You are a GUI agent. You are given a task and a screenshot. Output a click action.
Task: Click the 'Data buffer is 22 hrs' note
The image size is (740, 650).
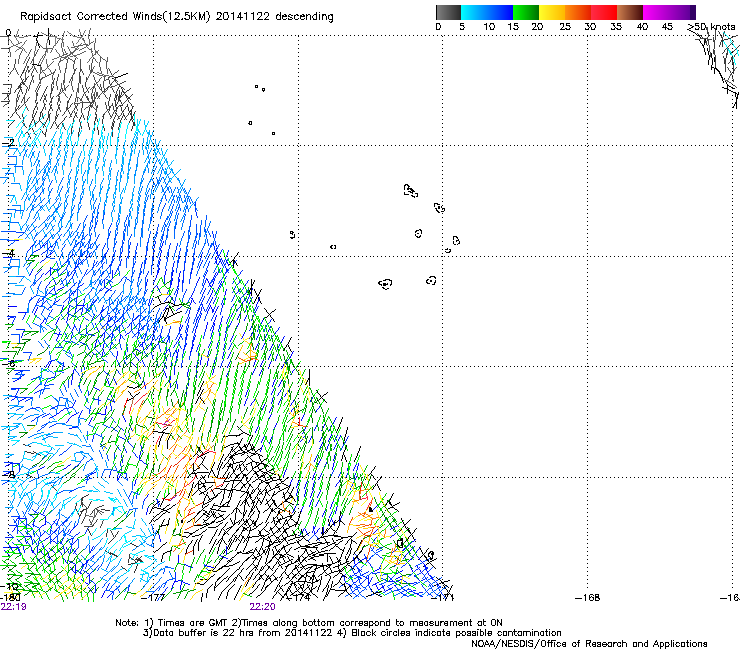click(x=237, y=633)
